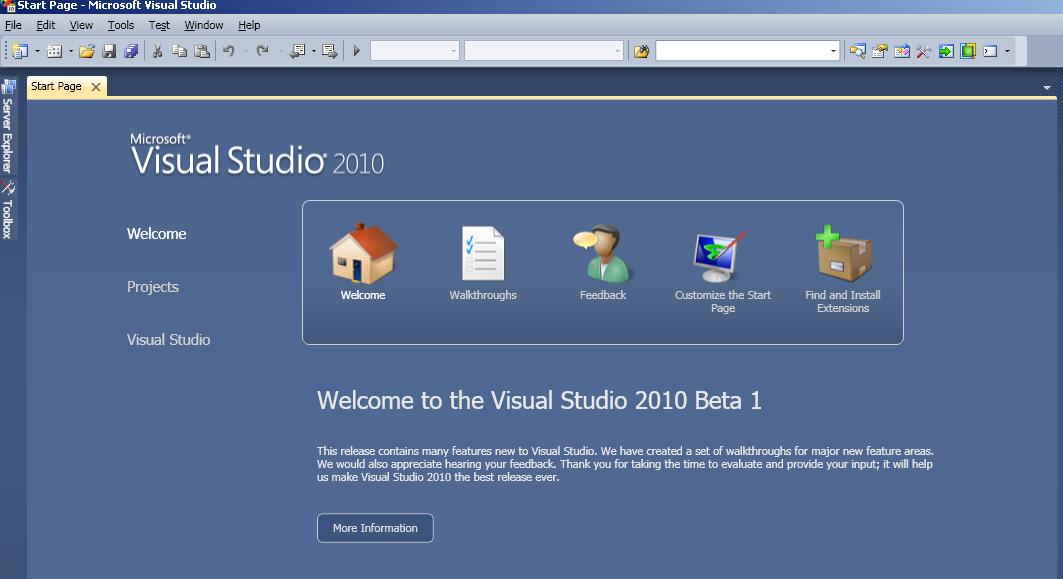Click the Find in Files icon

[641, 51]
